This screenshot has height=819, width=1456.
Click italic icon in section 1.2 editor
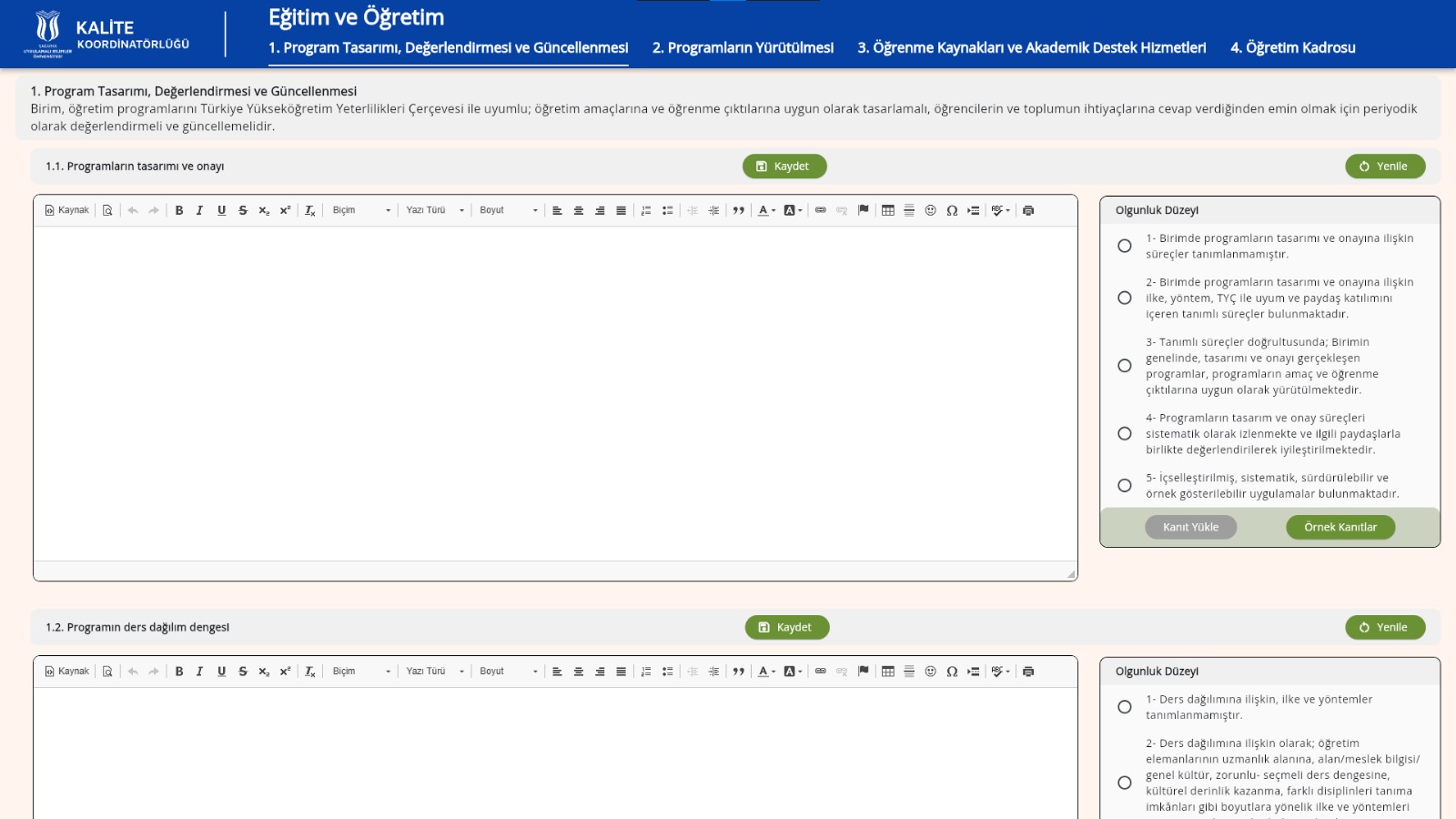[x=199, y=672]
